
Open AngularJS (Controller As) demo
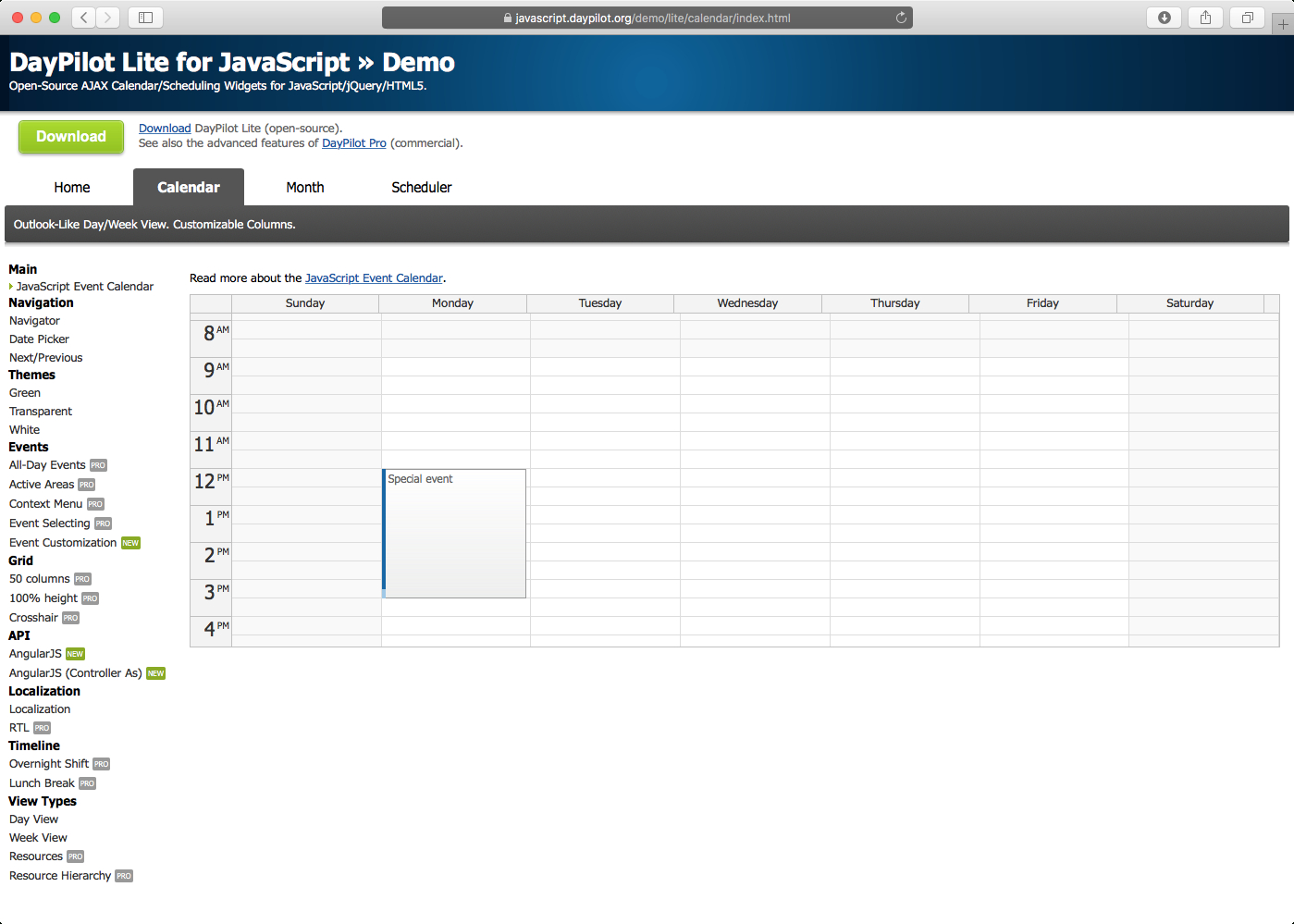tap(76, 673)
